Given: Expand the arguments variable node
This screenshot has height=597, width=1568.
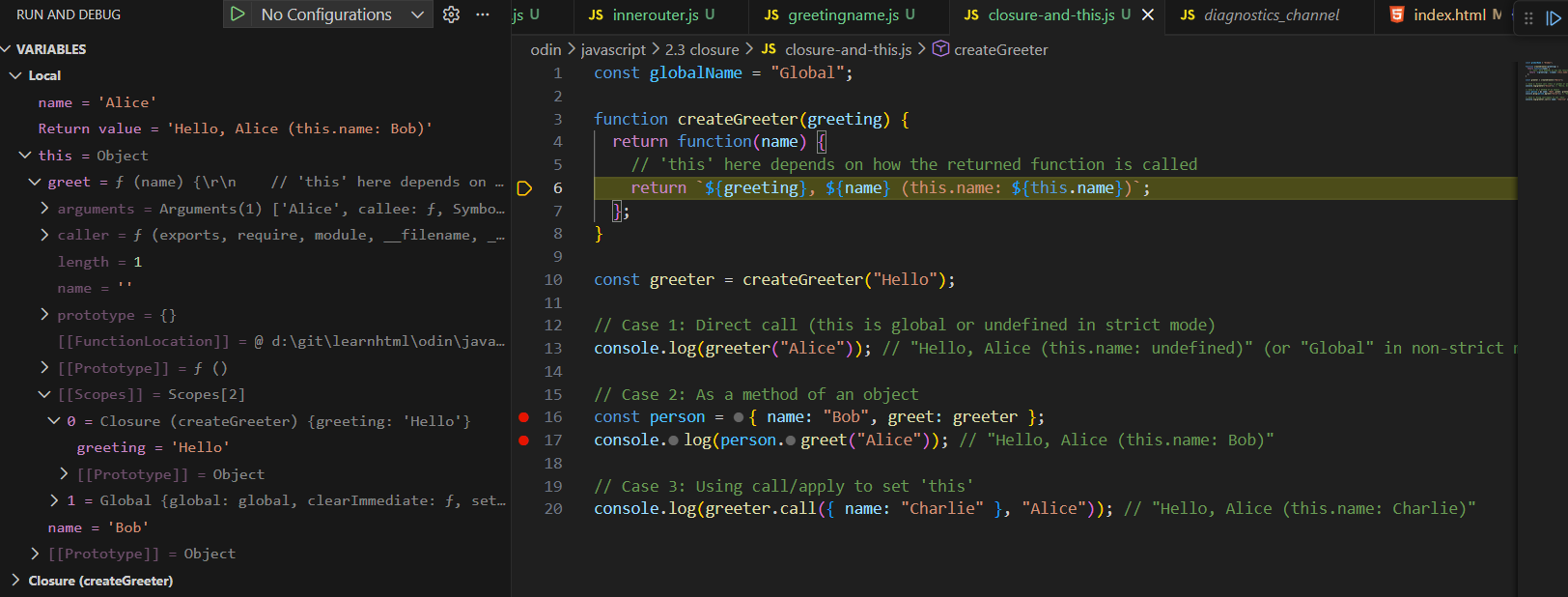Looking at the screenshot, I should (x=44, y=209).
